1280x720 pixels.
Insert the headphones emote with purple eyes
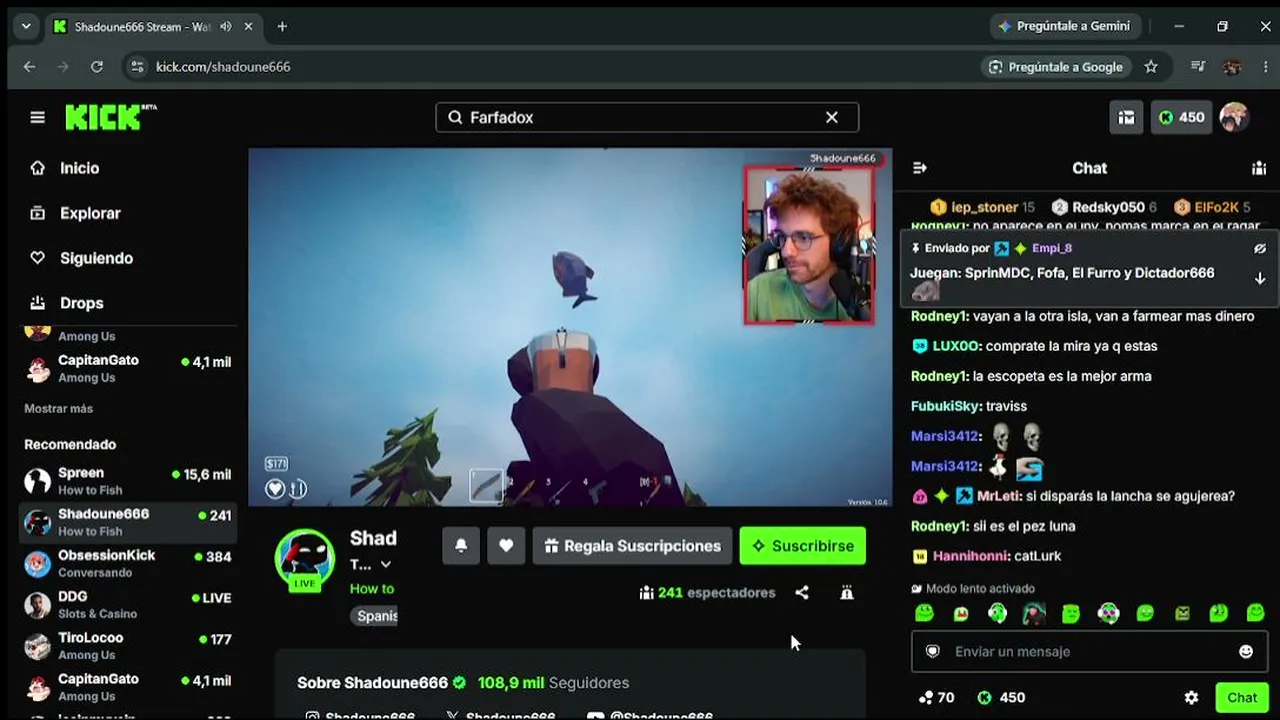(1108, 613)
